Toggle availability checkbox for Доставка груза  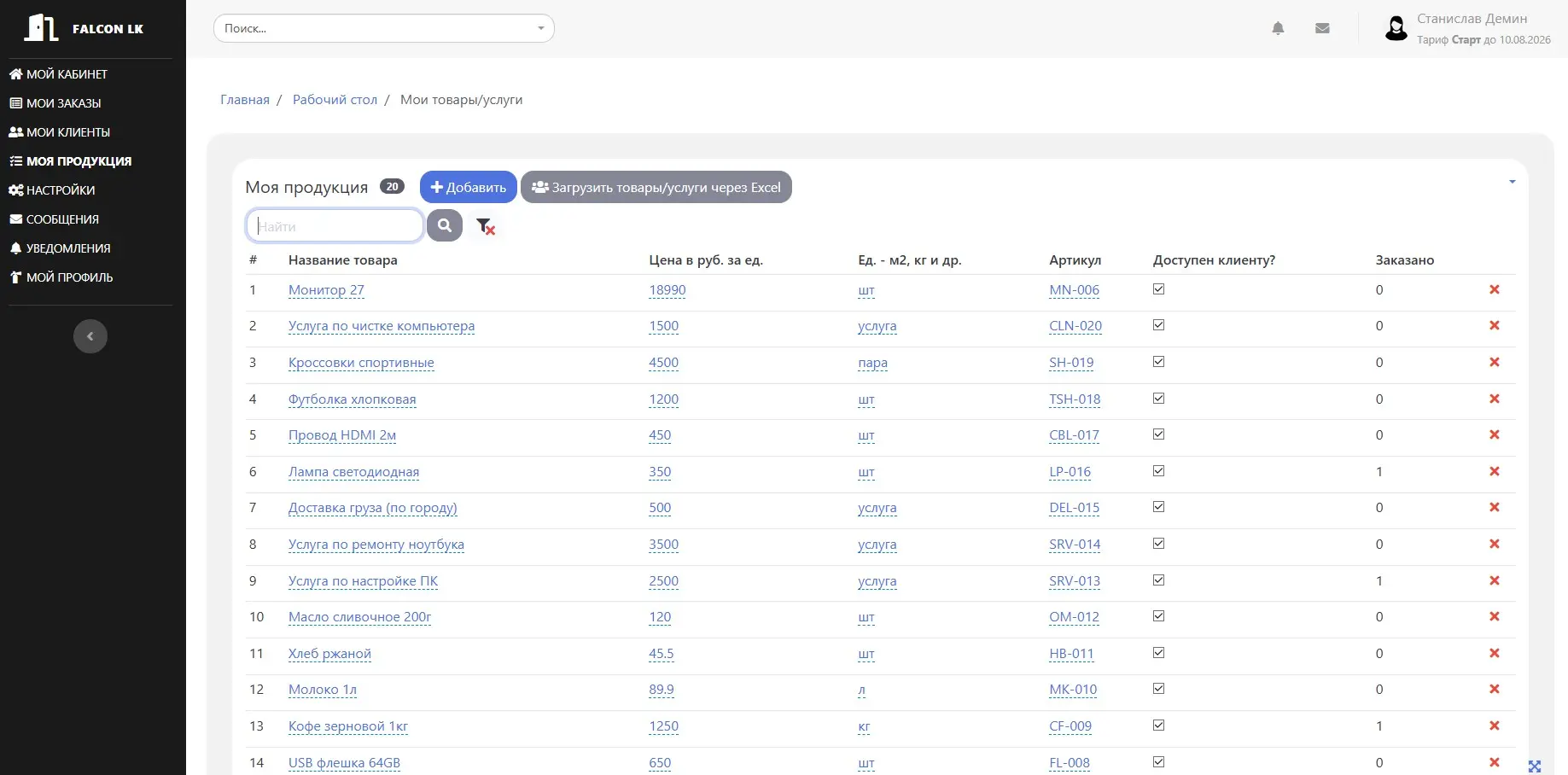pos(1158,506)
